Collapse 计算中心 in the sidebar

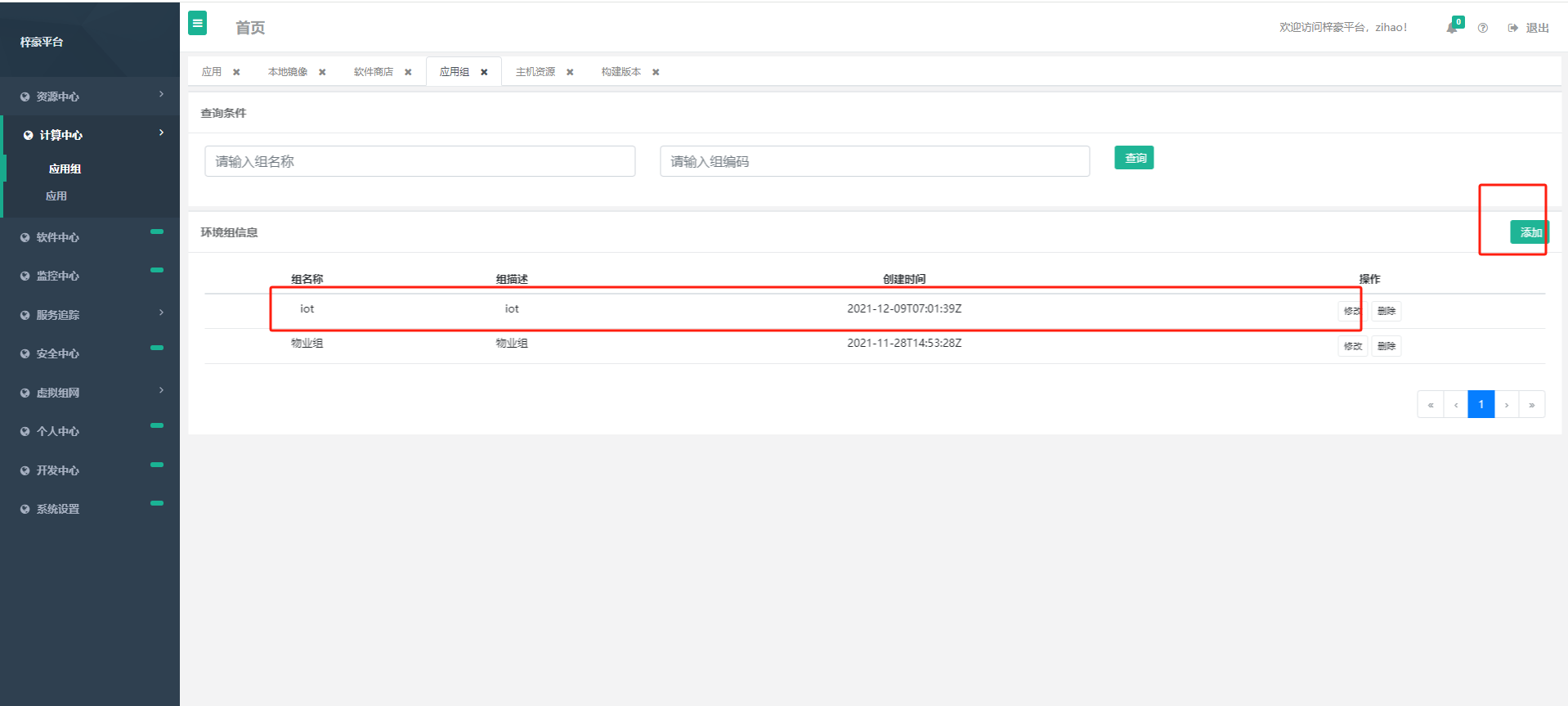tap(90, 135)
